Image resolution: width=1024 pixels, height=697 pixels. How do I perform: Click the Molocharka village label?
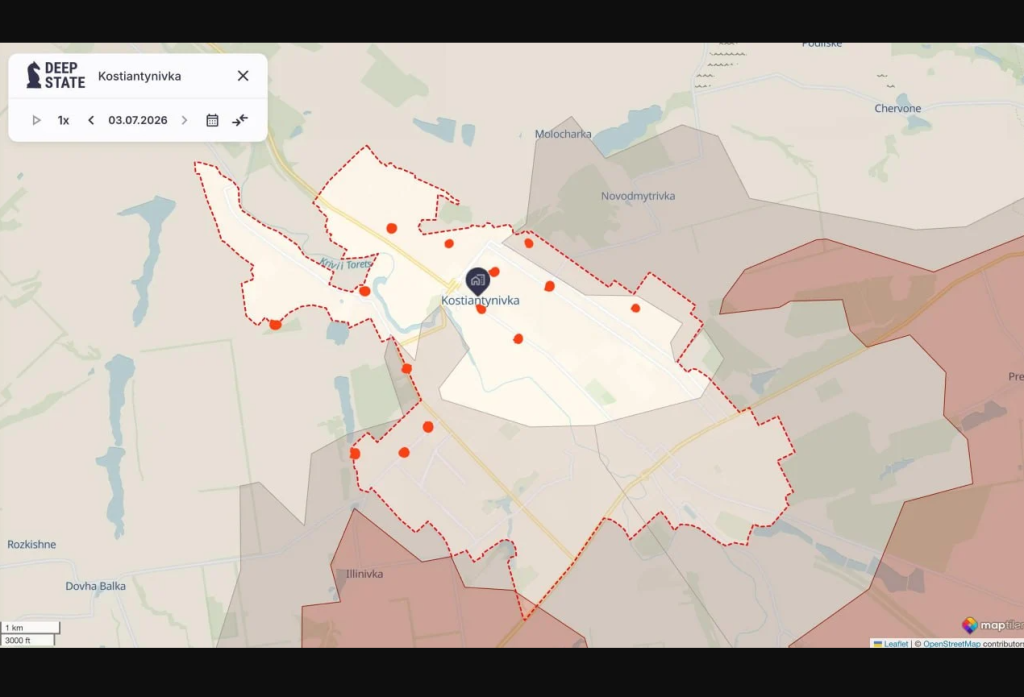(563, 134)
